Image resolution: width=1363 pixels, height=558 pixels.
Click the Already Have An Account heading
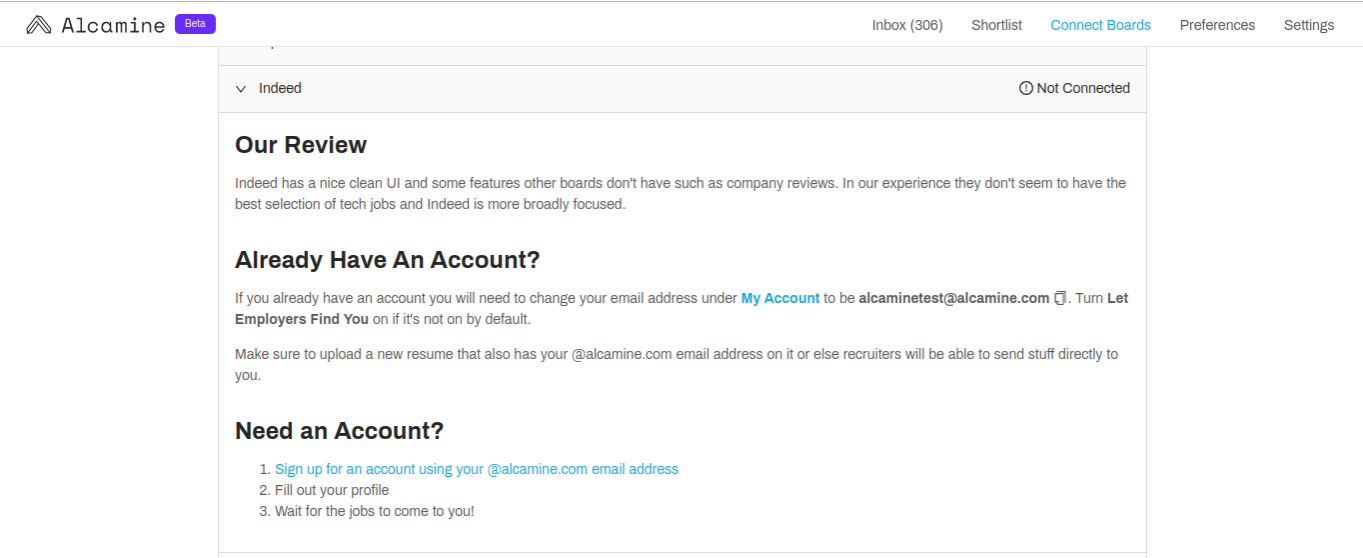coord(387,260)
